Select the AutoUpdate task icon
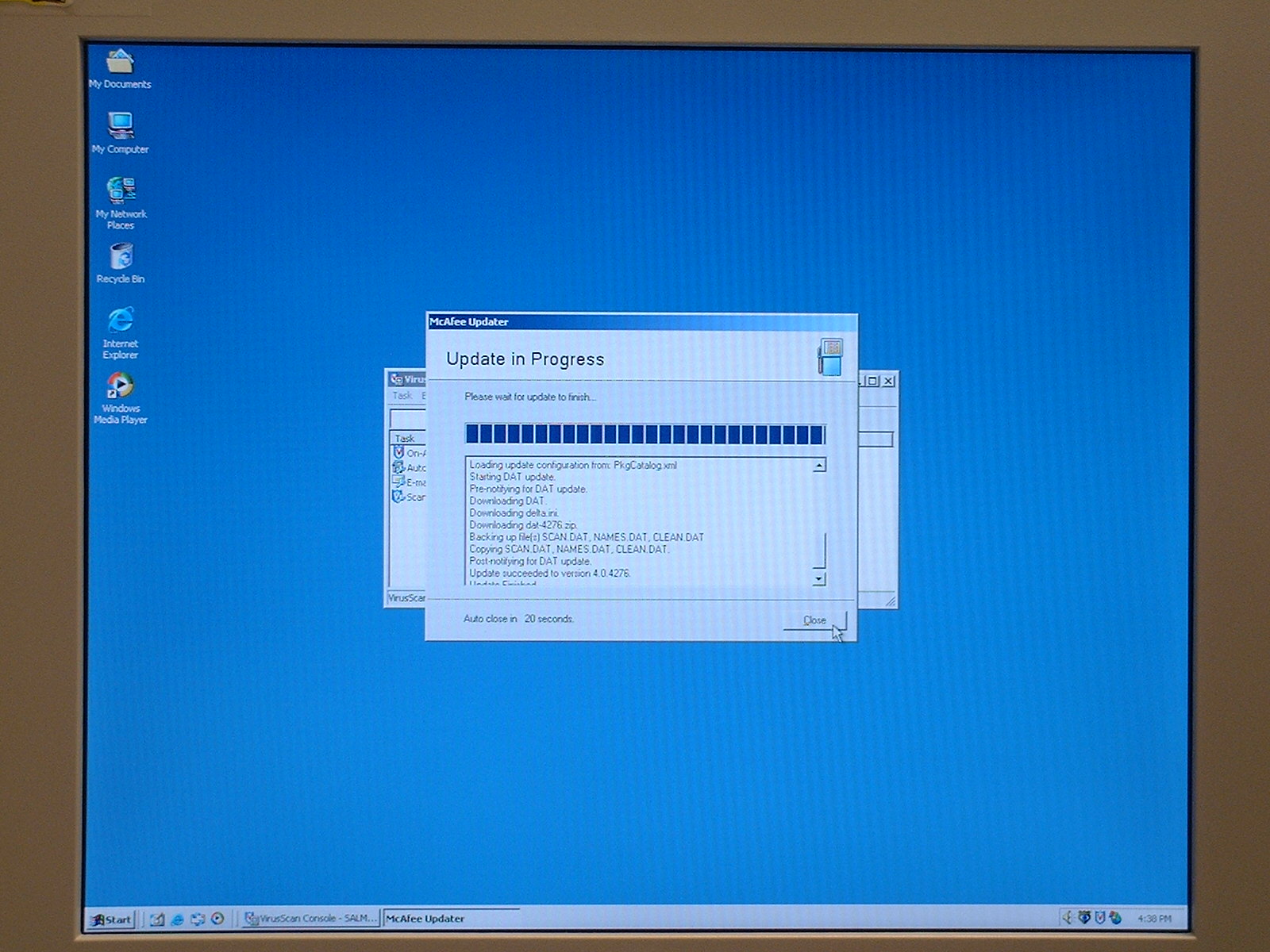 399,467
